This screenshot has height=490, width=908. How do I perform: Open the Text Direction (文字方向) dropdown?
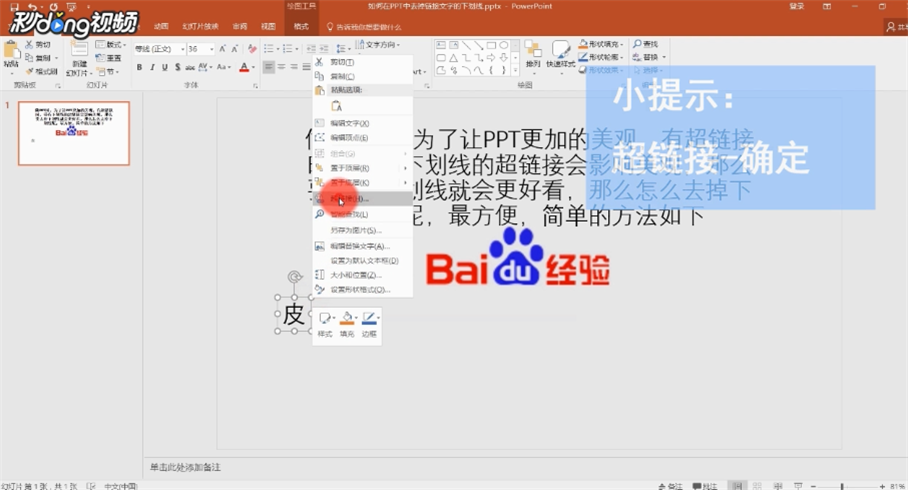point(378,45)
